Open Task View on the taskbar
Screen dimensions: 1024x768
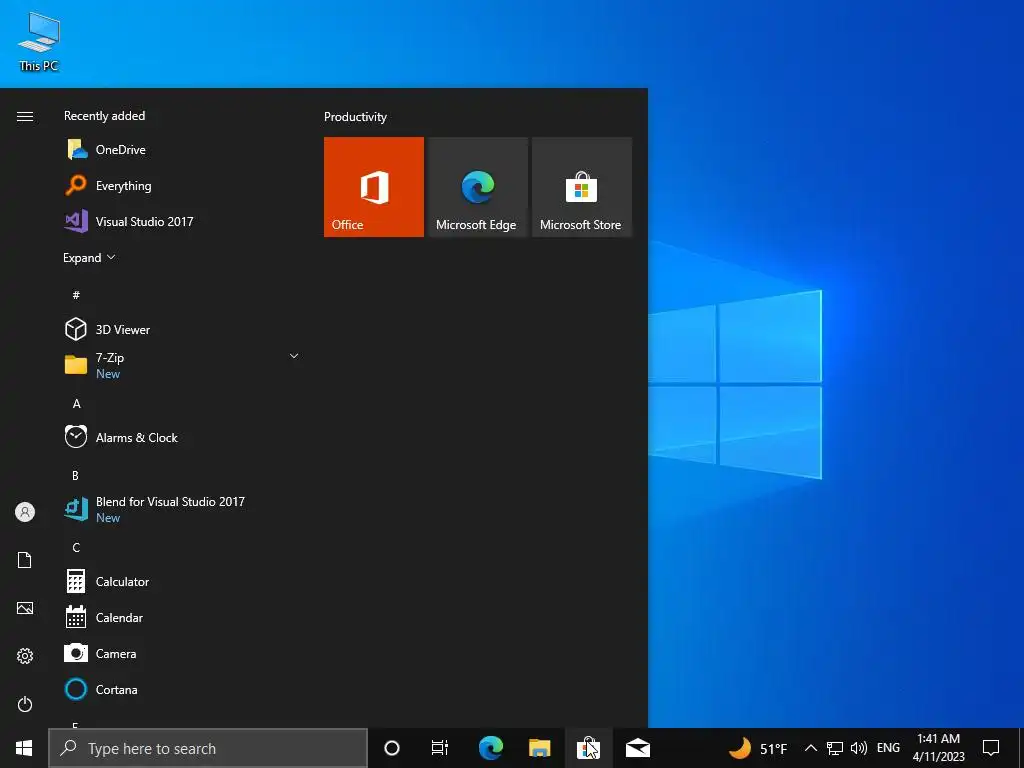(440, 748)
